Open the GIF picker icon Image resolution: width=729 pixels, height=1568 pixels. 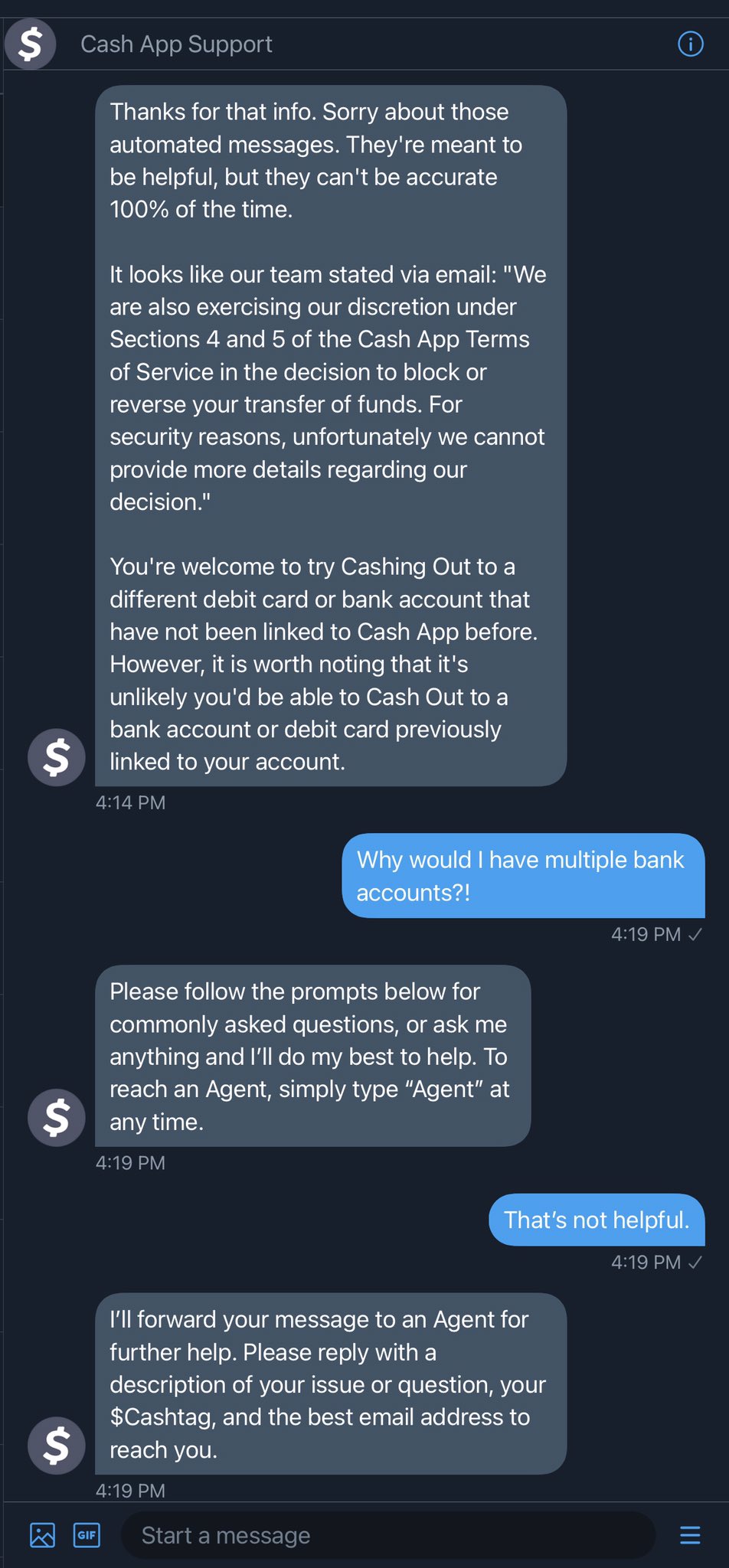tap(87, 1535)
